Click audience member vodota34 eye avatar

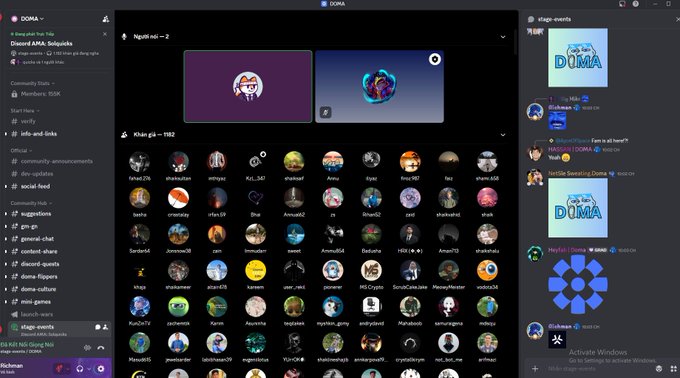487,270
